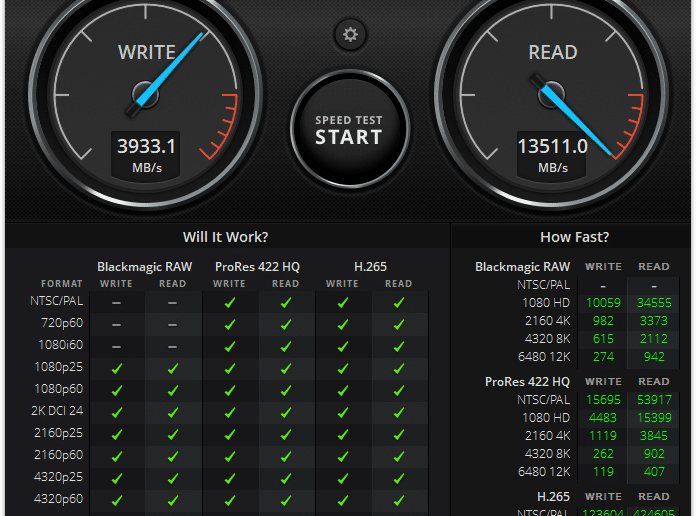Click the Blackmagic RAW 2160 4K write value 982
Screen dimensions: 696x516
603,321
